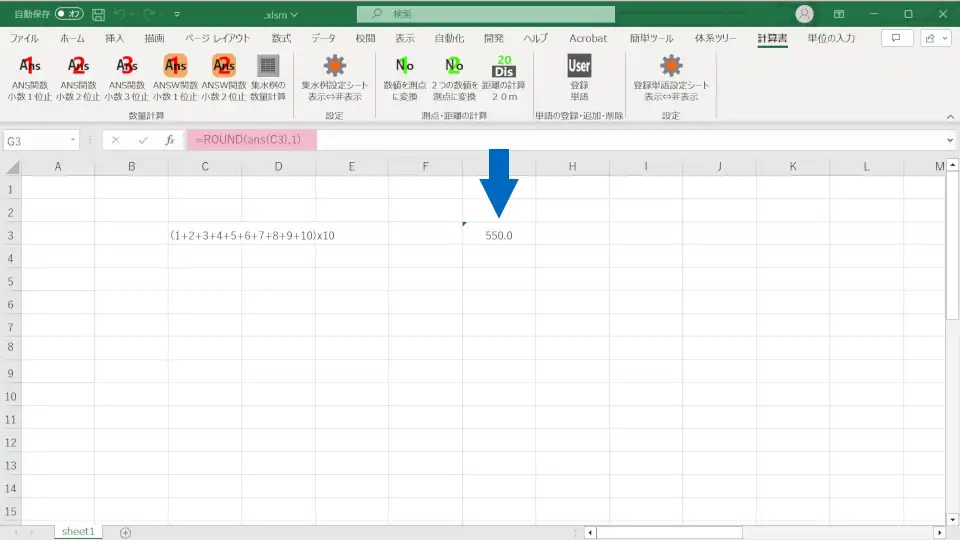Toggle the 自動保存 switch
The height and width of the screenshot is (540, 960).
coord(70,14)
